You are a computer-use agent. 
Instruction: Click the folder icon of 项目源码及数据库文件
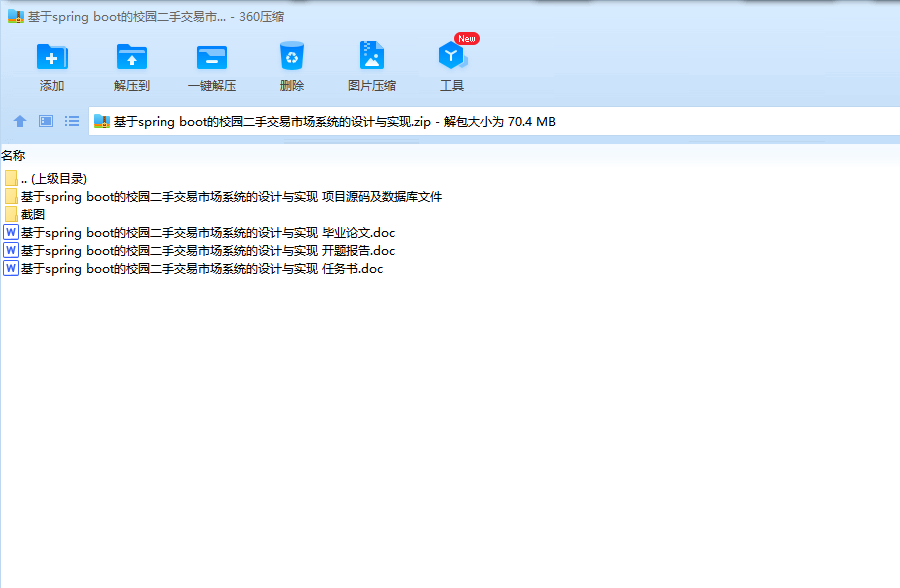click(x=11, y=196)
